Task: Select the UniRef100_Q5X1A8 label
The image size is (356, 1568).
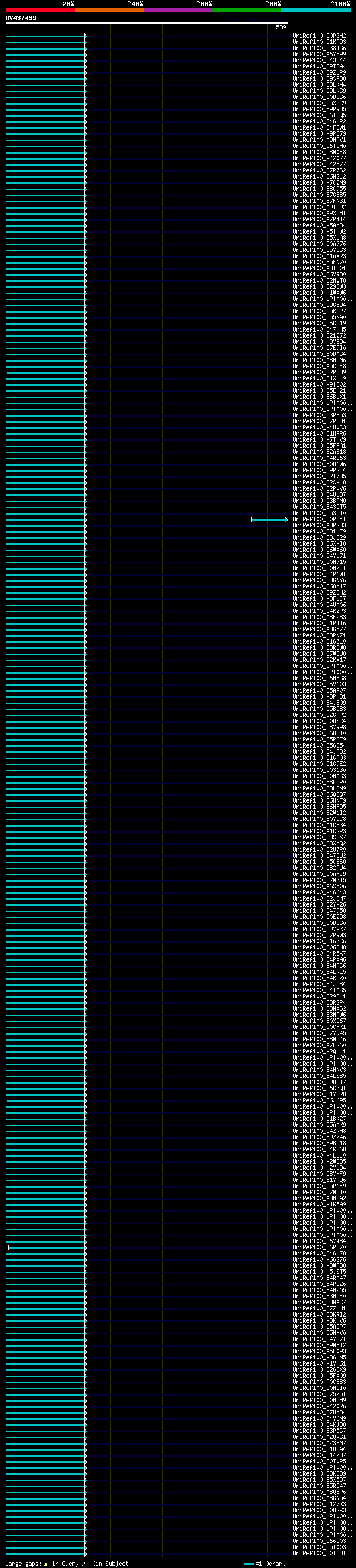Action: (x=319, y=238)
